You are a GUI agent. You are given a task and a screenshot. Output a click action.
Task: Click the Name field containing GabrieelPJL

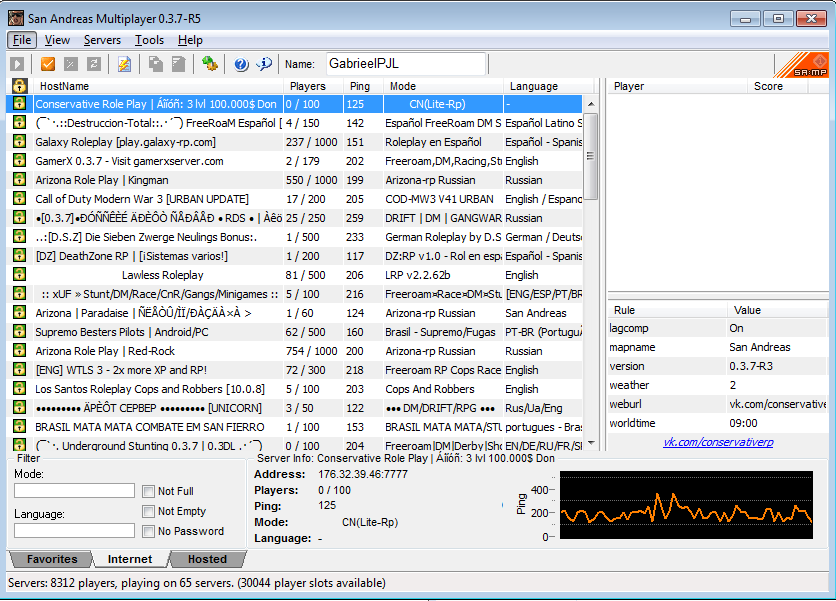pyautogui.click(x=406, y=64)
